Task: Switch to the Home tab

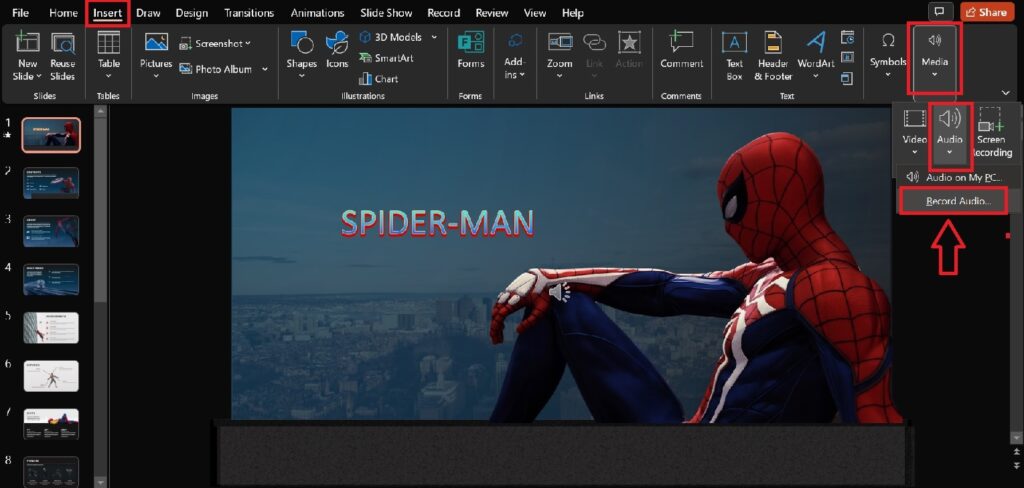Action: [63, 12]
